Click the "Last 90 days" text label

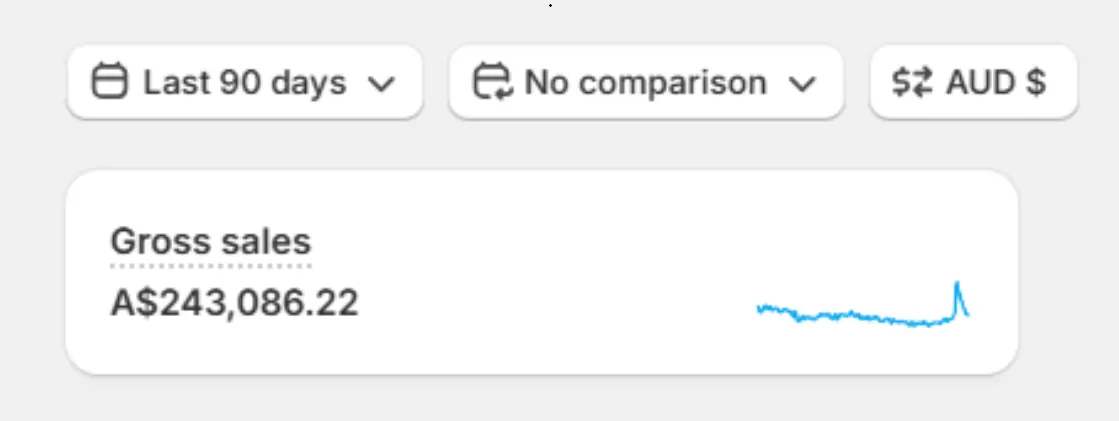[245, 83]
